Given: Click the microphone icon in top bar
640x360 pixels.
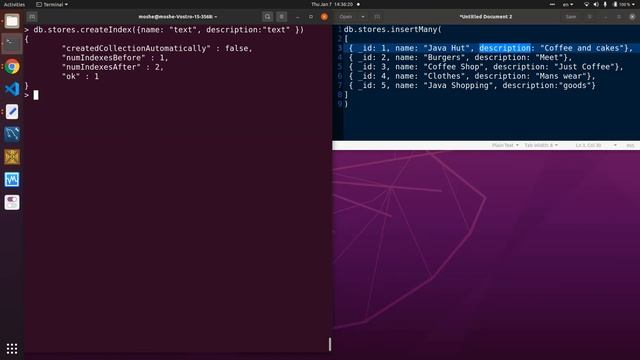Looking at the screenshot, I should click(605, 4).
